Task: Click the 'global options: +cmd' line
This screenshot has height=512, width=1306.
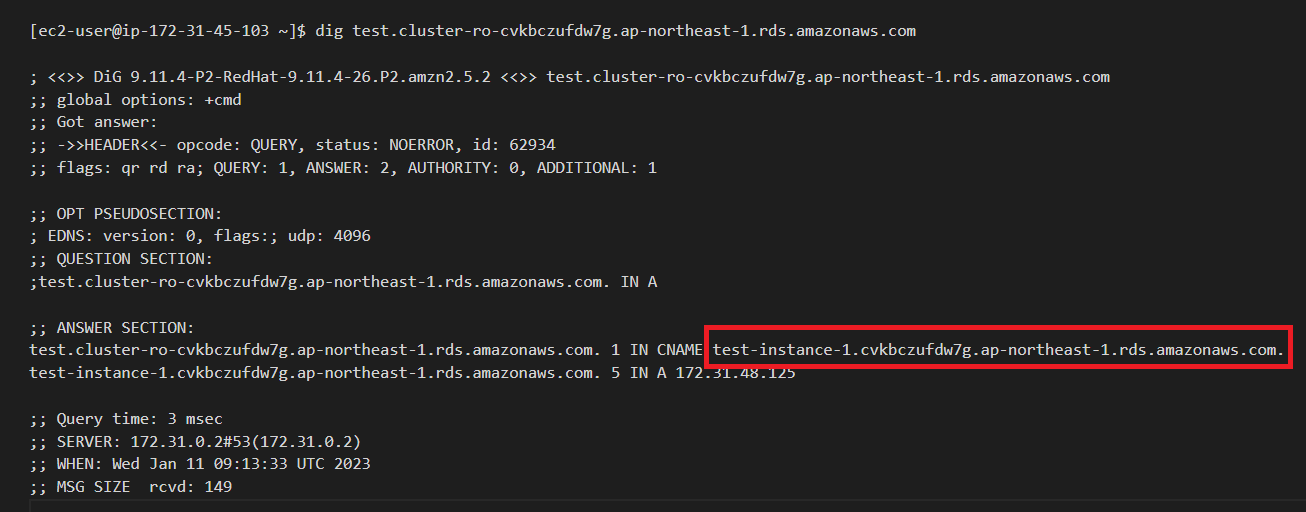Action: pos(136,100)
